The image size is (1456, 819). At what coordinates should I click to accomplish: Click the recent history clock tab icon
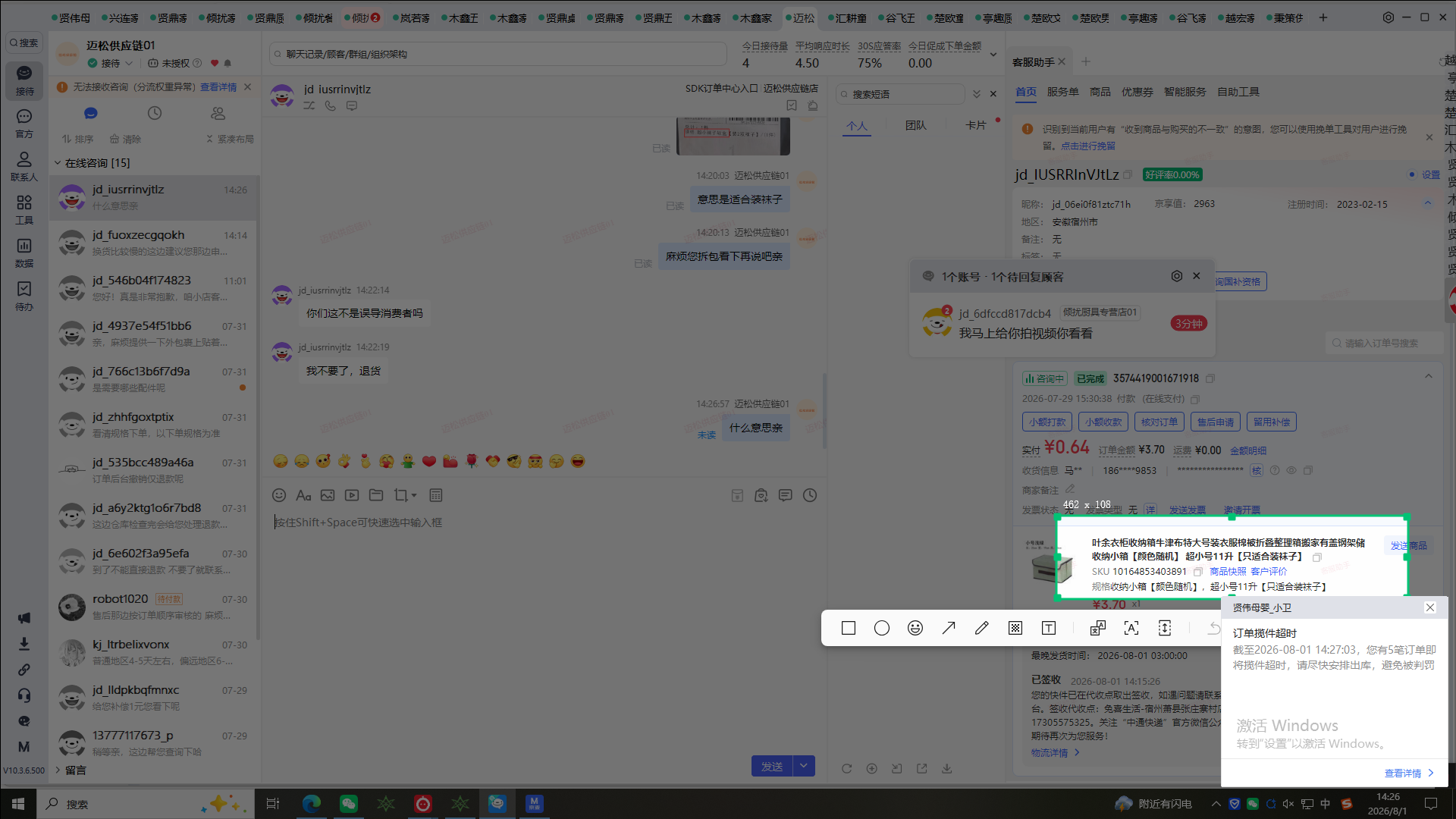(x=155, y=113)
